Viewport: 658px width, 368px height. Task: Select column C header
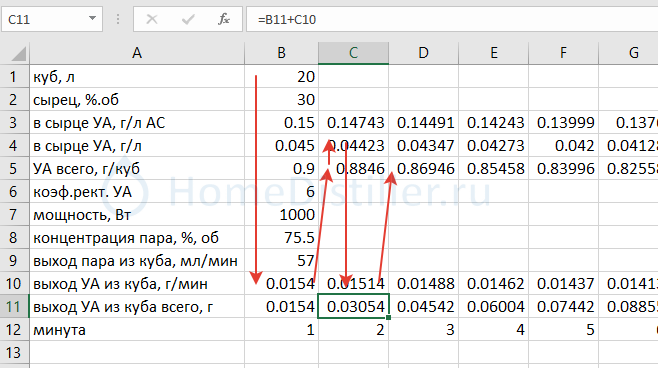(x=353, y=53)
